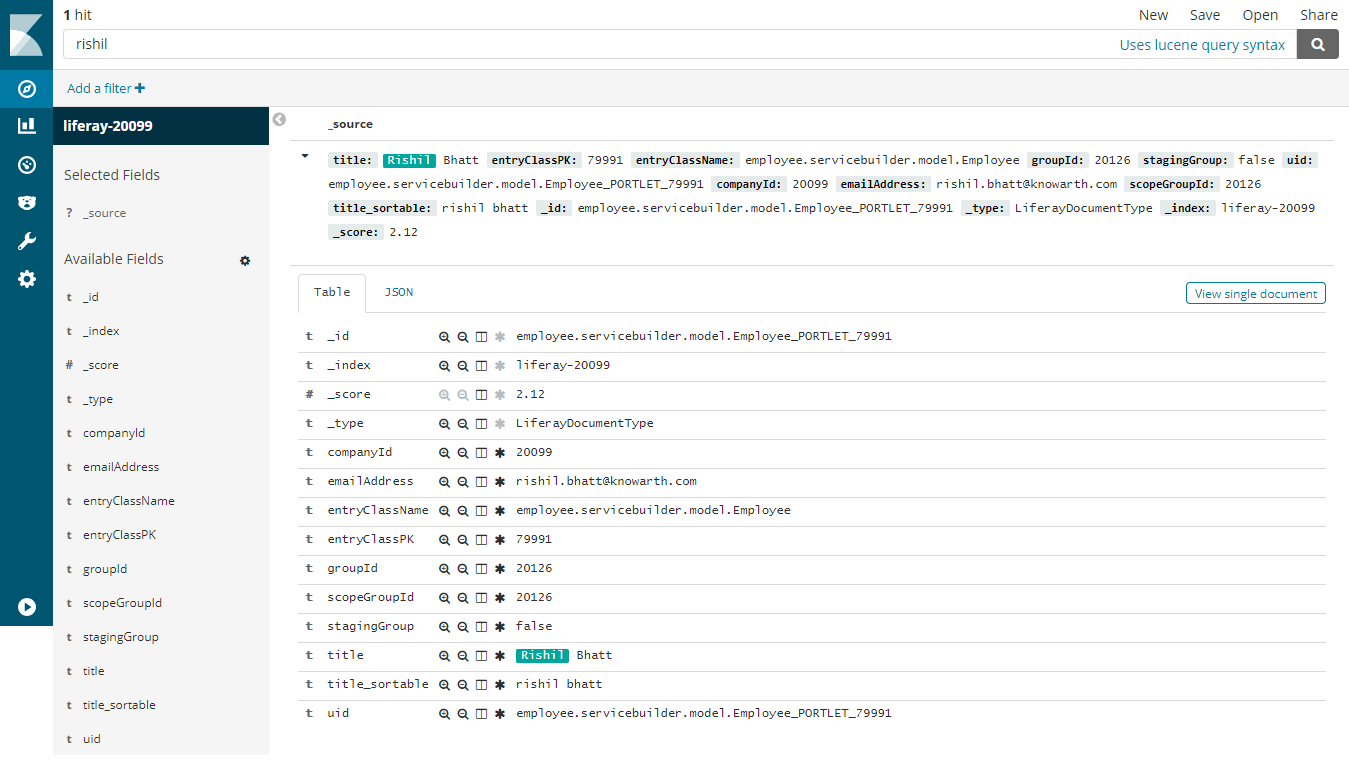Filter for value on stagingGroup row
Image resolution: width=1349 pixels, height=777 pixels.
pyautogui.click(x=445, y=627)
